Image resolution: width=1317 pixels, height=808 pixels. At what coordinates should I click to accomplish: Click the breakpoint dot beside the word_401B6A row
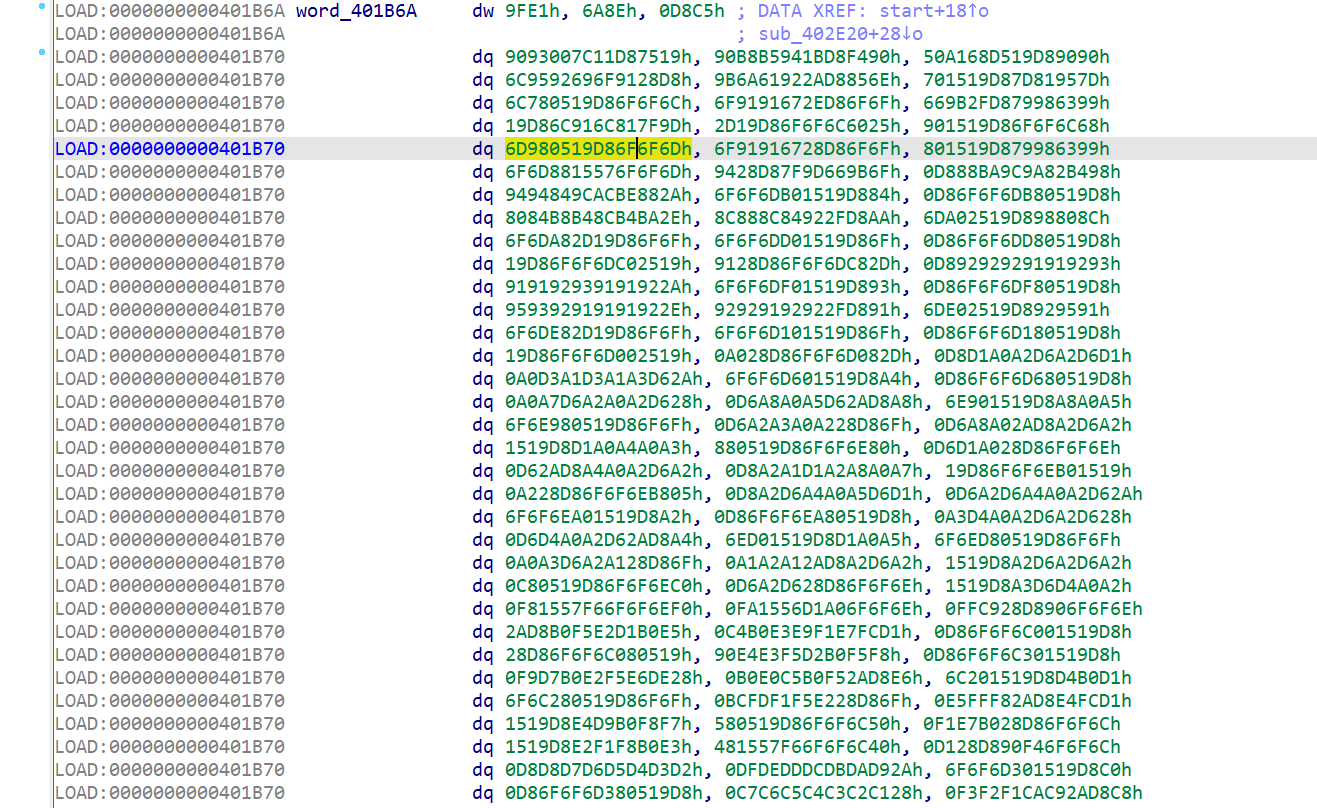[41, 8]
